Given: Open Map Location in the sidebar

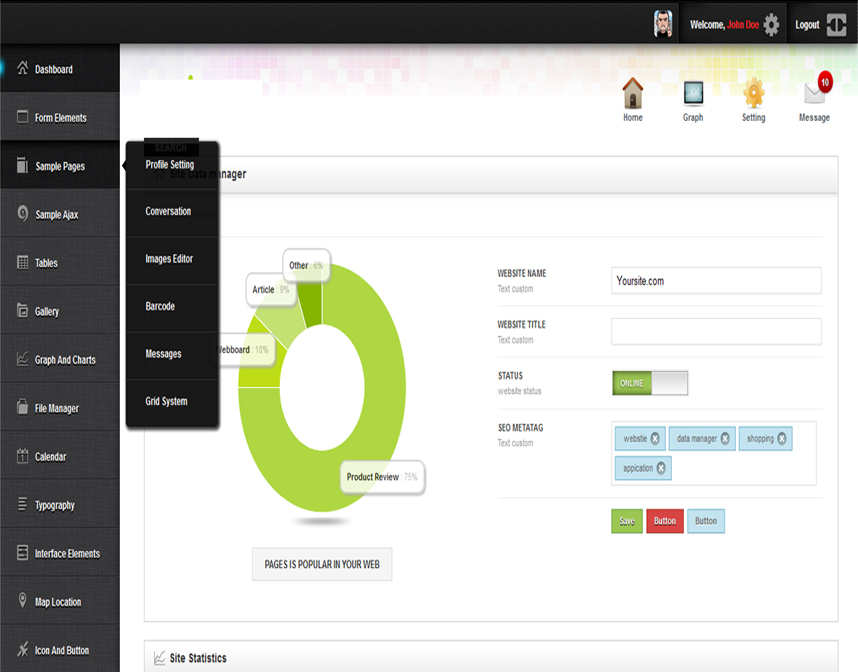Looking at the screenshot, I should click(60, 601).
